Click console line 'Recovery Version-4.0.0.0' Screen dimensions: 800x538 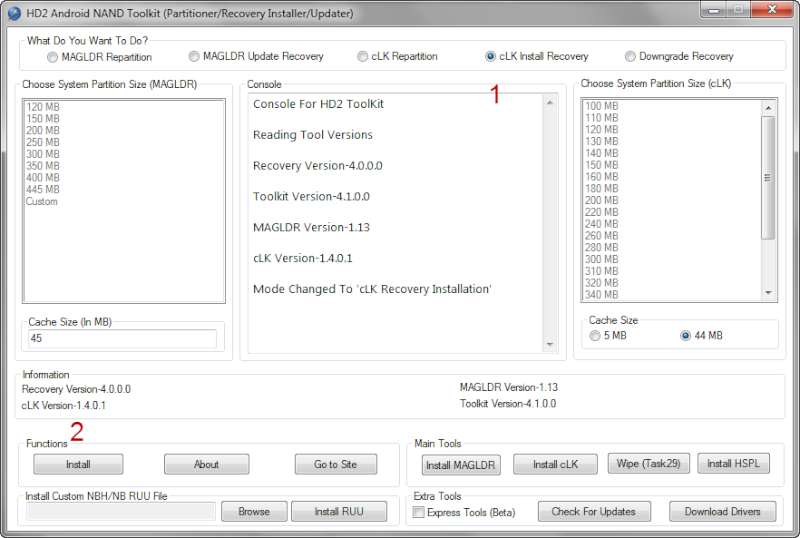(x=317, y=166)
